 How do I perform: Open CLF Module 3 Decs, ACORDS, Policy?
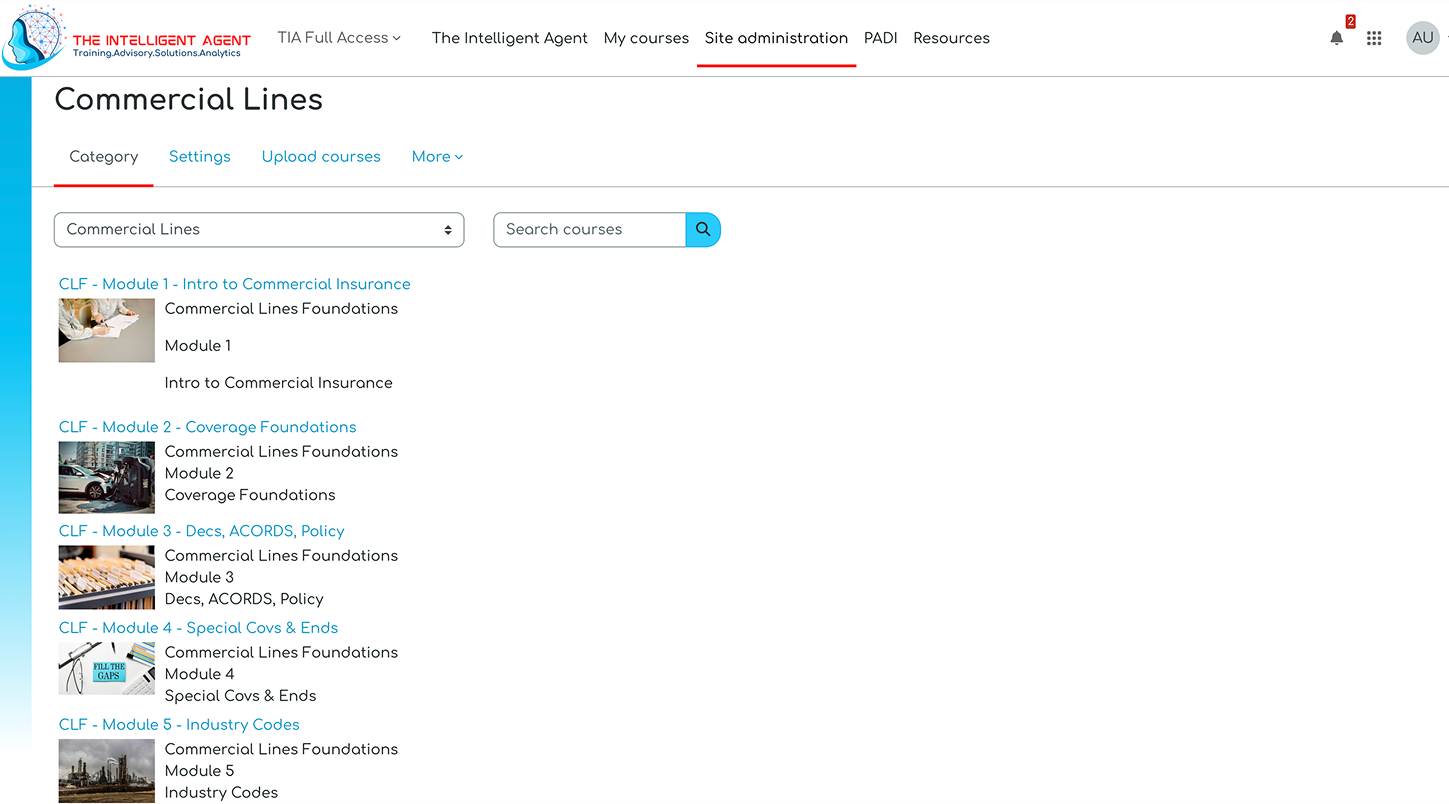coord(201,531)
